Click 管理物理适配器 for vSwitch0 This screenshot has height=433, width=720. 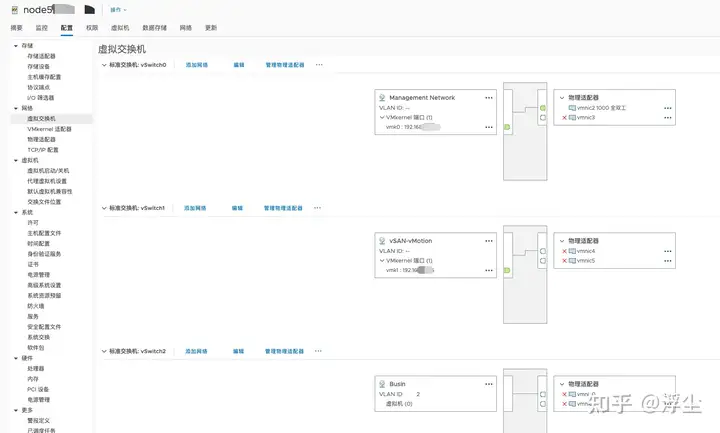click(x=285, y=65)
